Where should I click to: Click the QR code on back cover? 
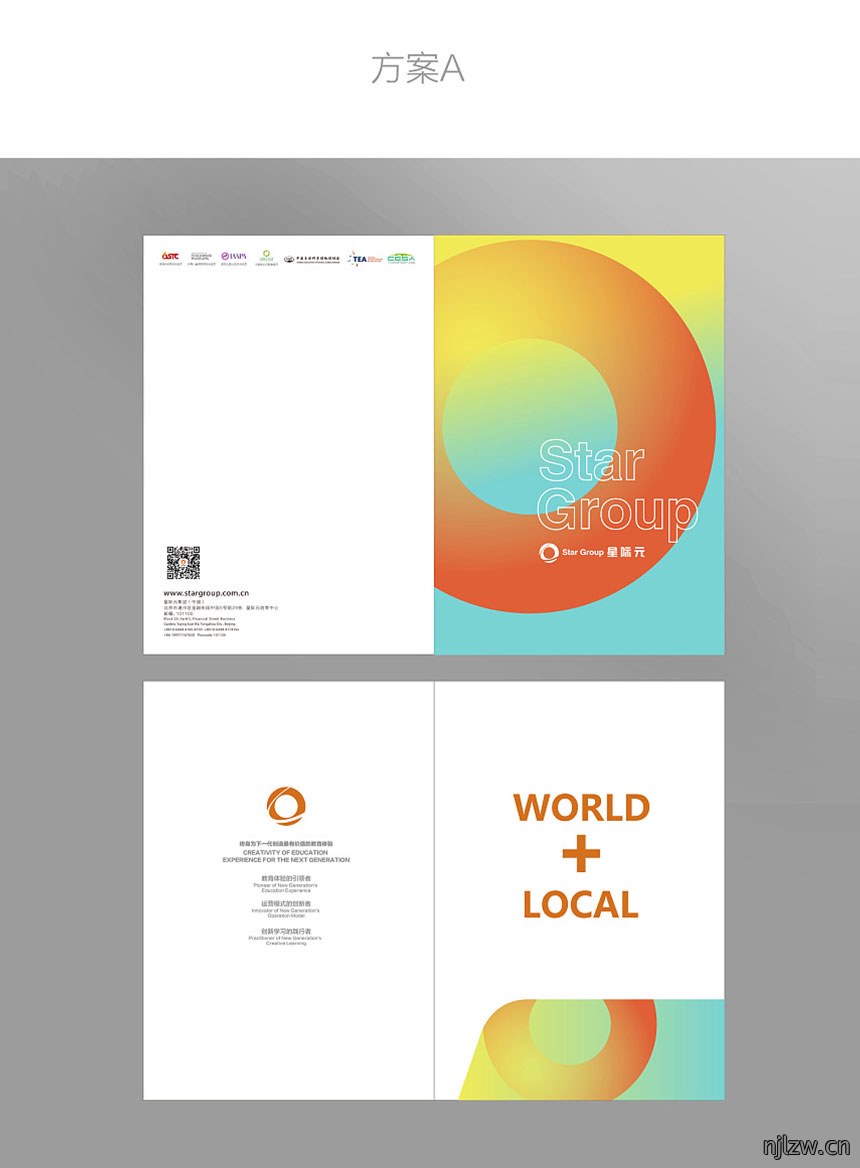pos(183,562)
